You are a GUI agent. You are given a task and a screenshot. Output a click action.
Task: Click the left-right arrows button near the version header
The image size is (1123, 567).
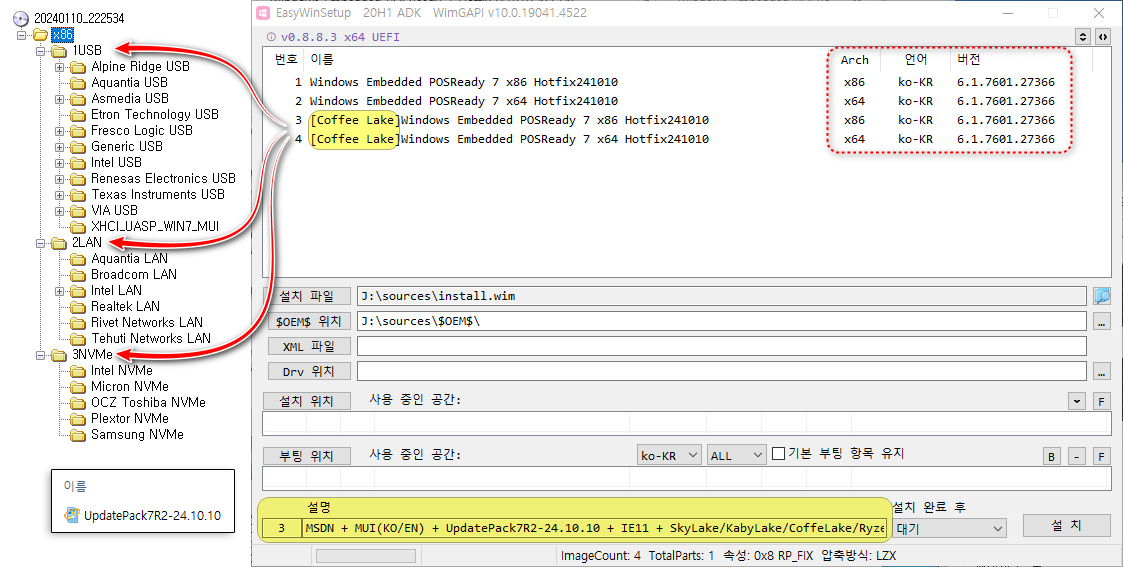[x=1103, y=37]
